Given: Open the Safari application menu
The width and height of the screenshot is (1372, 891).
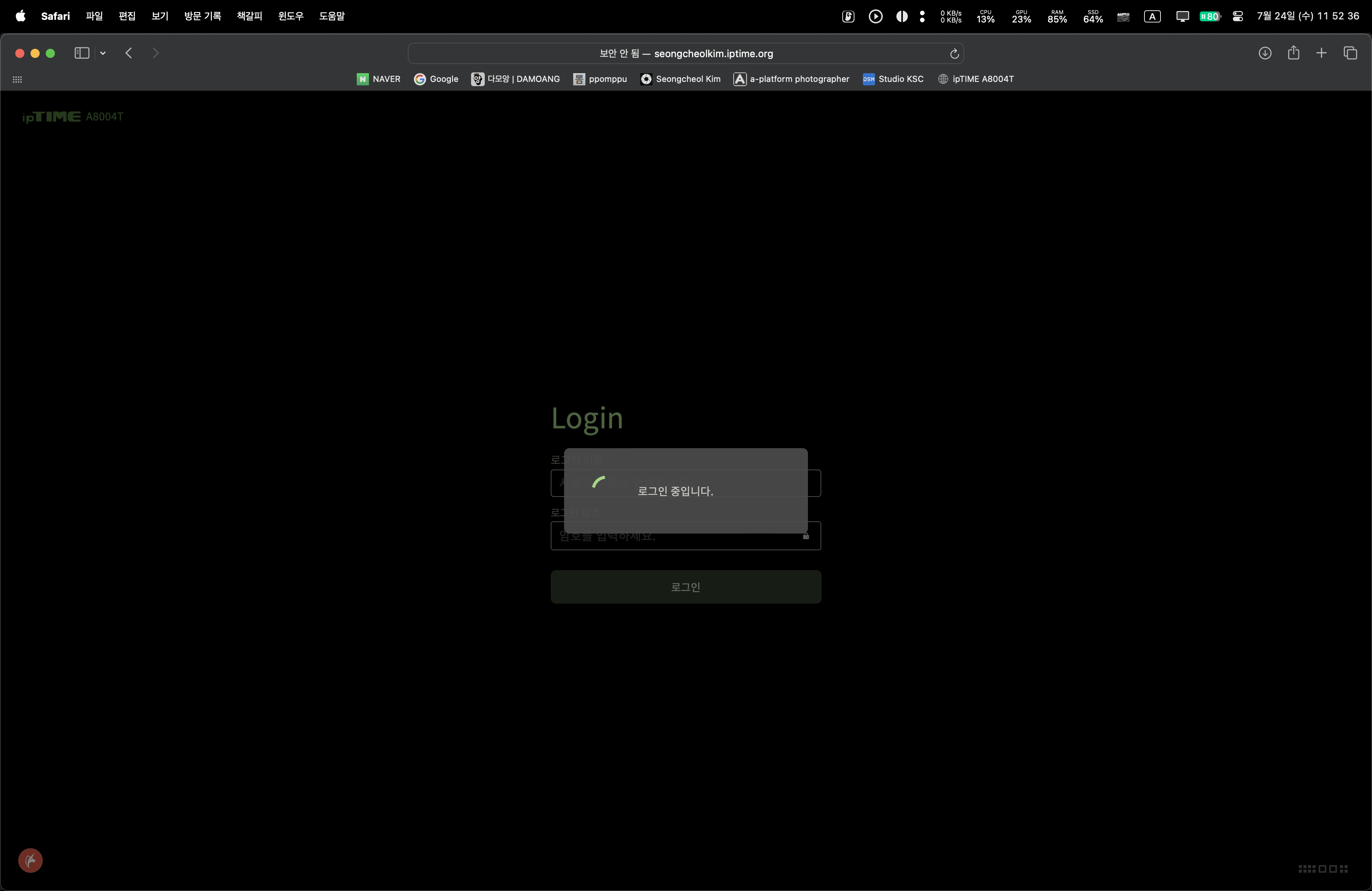Looking at the screenshot, I should 55,16.
